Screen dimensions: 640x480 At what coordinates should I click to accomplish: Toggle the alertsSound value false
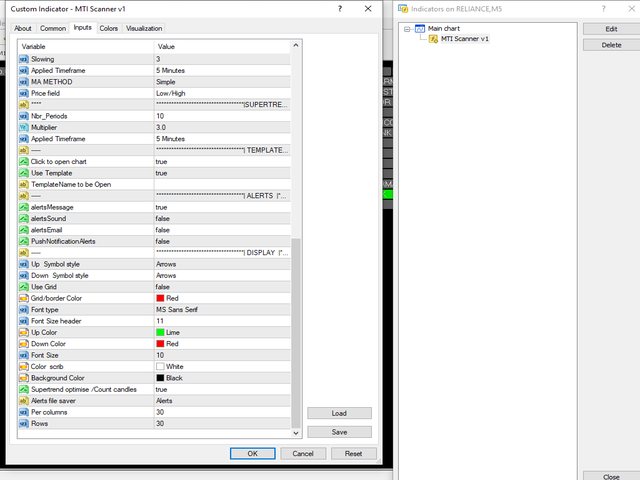click(222, 218)
